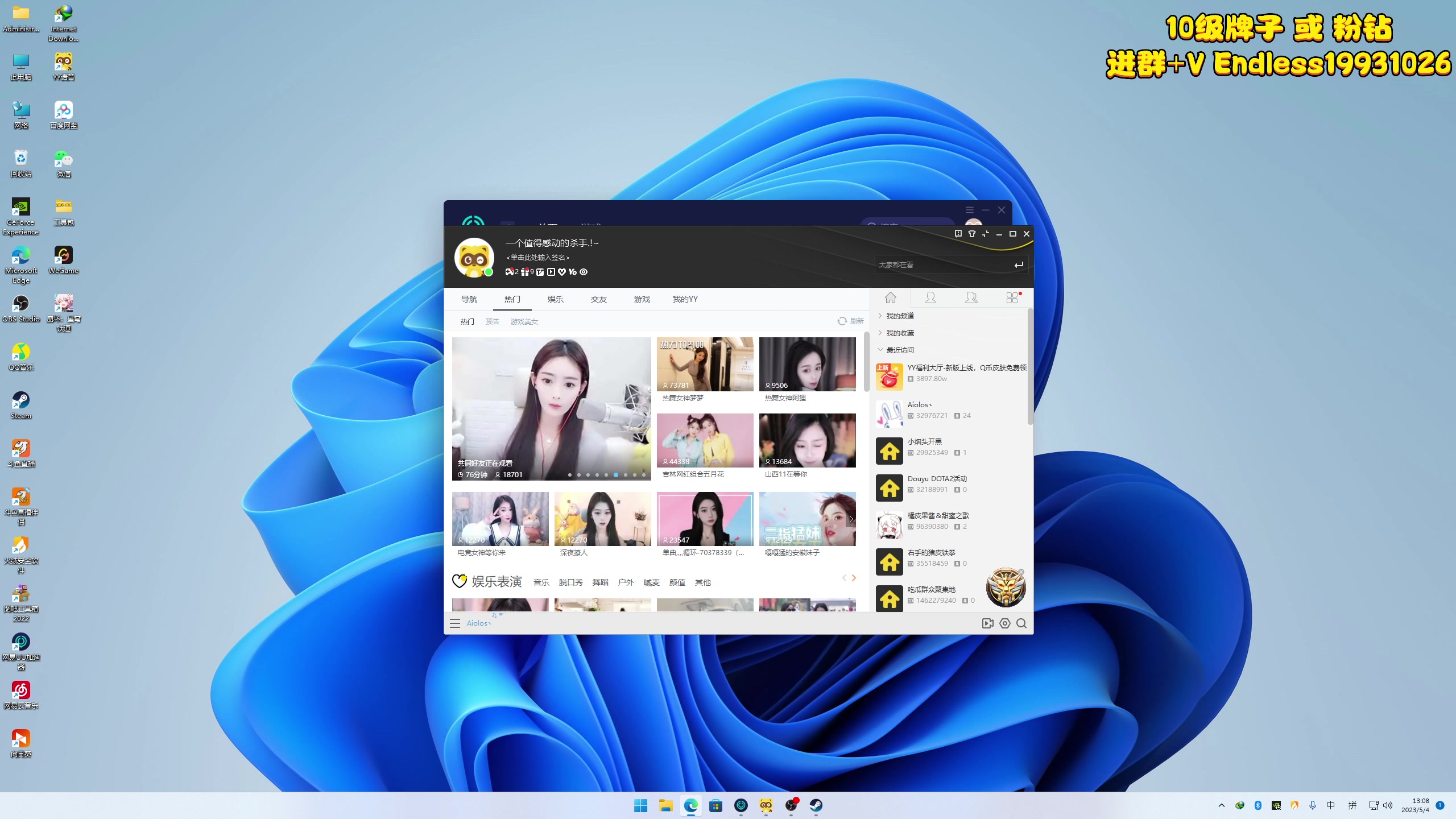The height and width of the screenshot is (819, 1456).
Task: Open the settings hexagon icon in the bottom bar
Action: point(1005,623)
